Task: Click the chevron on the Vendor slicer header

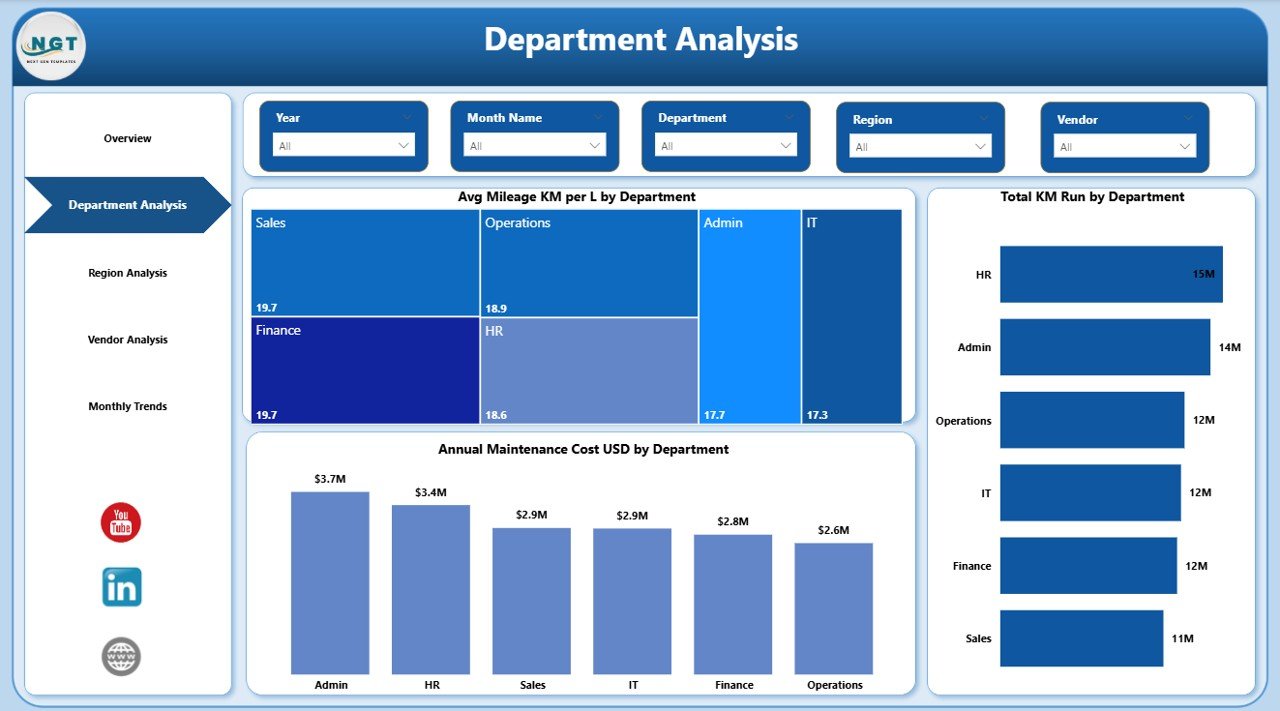Action: click(1187, 118)
